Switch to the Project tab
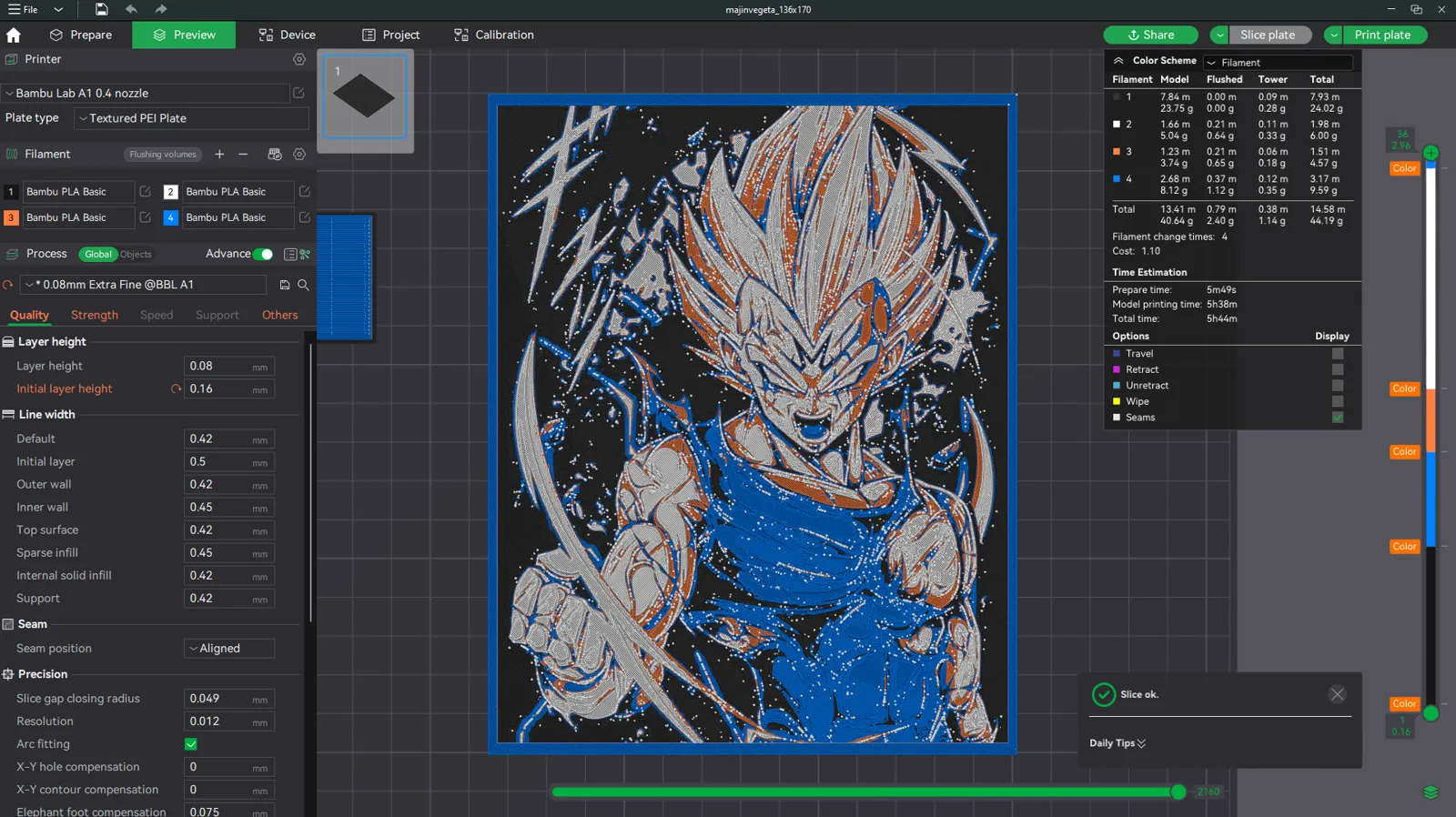This screenshot has height=817, width=1456. pyautogui.click(x=390, y=35)
